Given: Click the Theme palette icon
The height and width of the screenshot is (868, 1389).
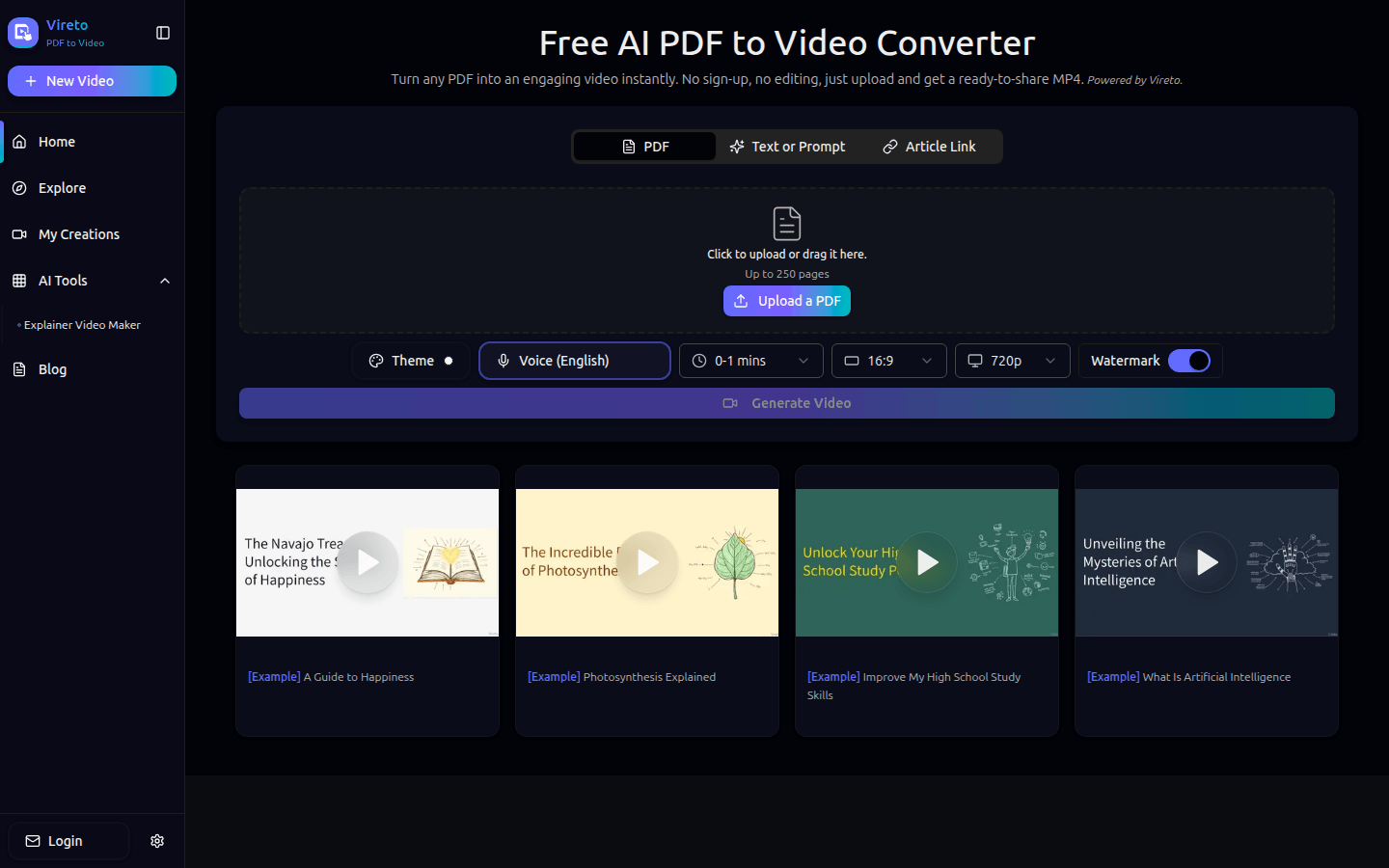Looking at the screenshot, I should [x=376, y=361].
